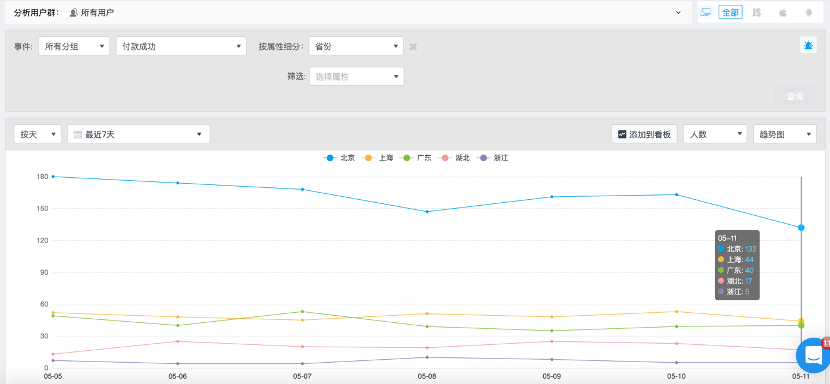Click the 添加到看板 button
Image resolution: width=830 pixels, height=384 pixels.
click(644, 134)
